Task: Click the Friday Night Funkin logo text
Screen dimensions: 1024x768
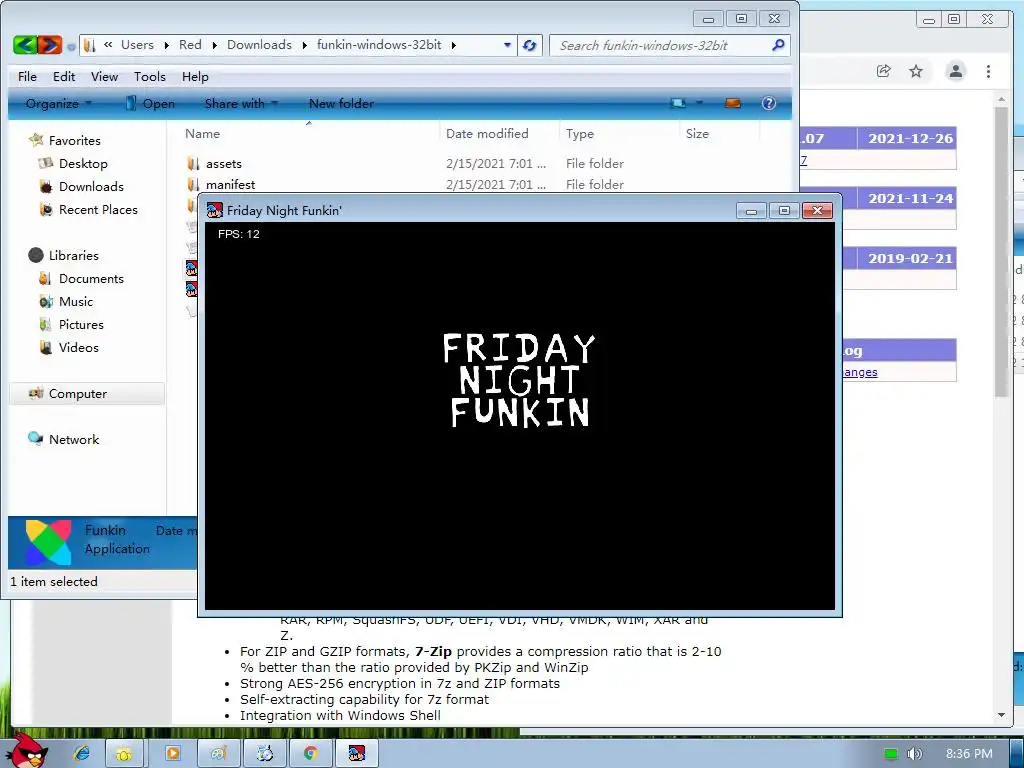Action: tap(519, 380)
